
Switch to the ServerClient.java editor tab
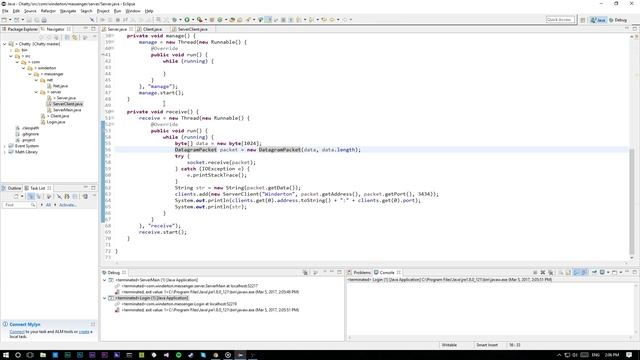[192, 29]
